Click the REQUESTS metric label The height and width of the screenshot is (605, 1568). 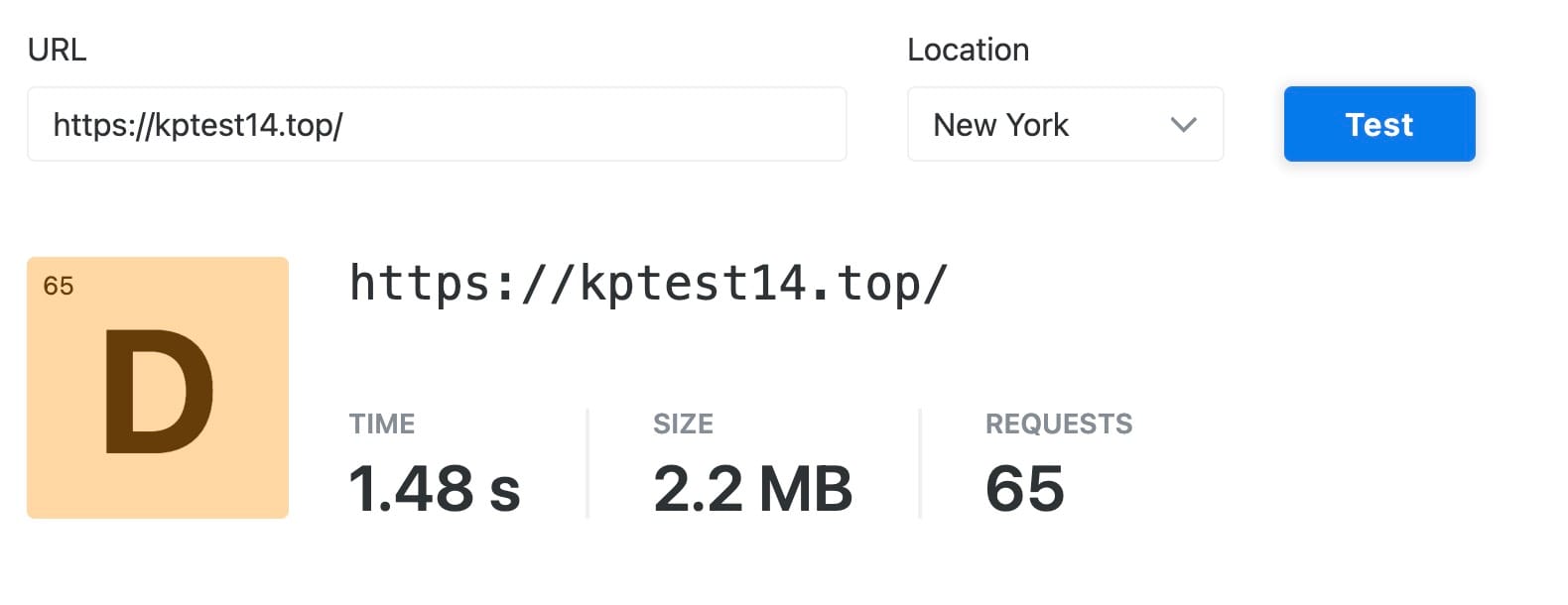[1058, 423]
